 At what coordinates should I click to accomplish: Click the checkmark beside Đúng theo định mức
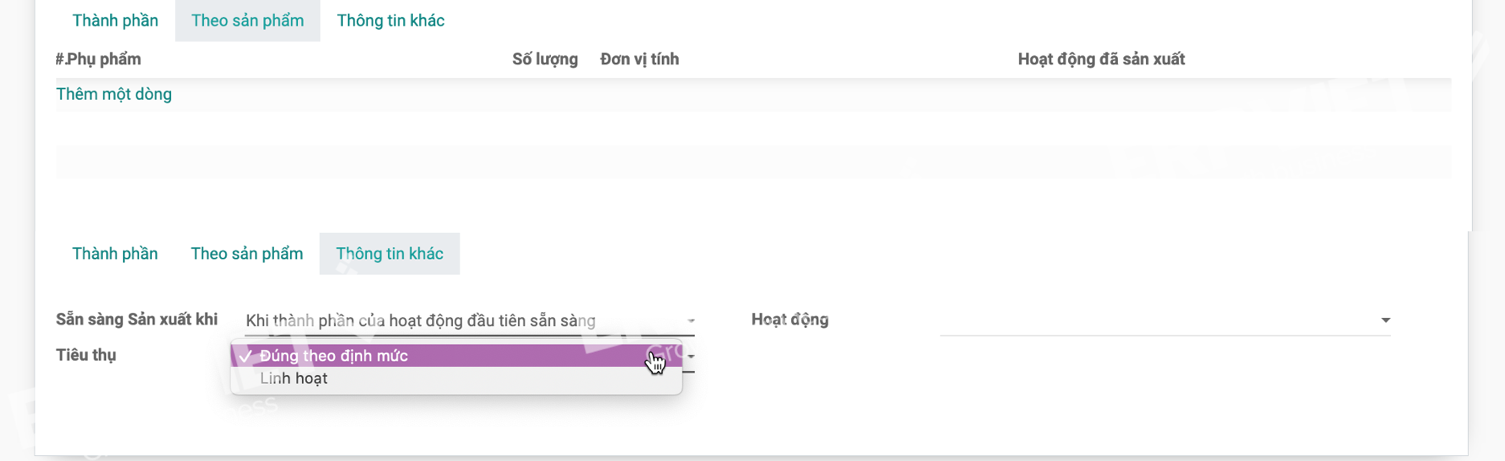tap(245, 355)
